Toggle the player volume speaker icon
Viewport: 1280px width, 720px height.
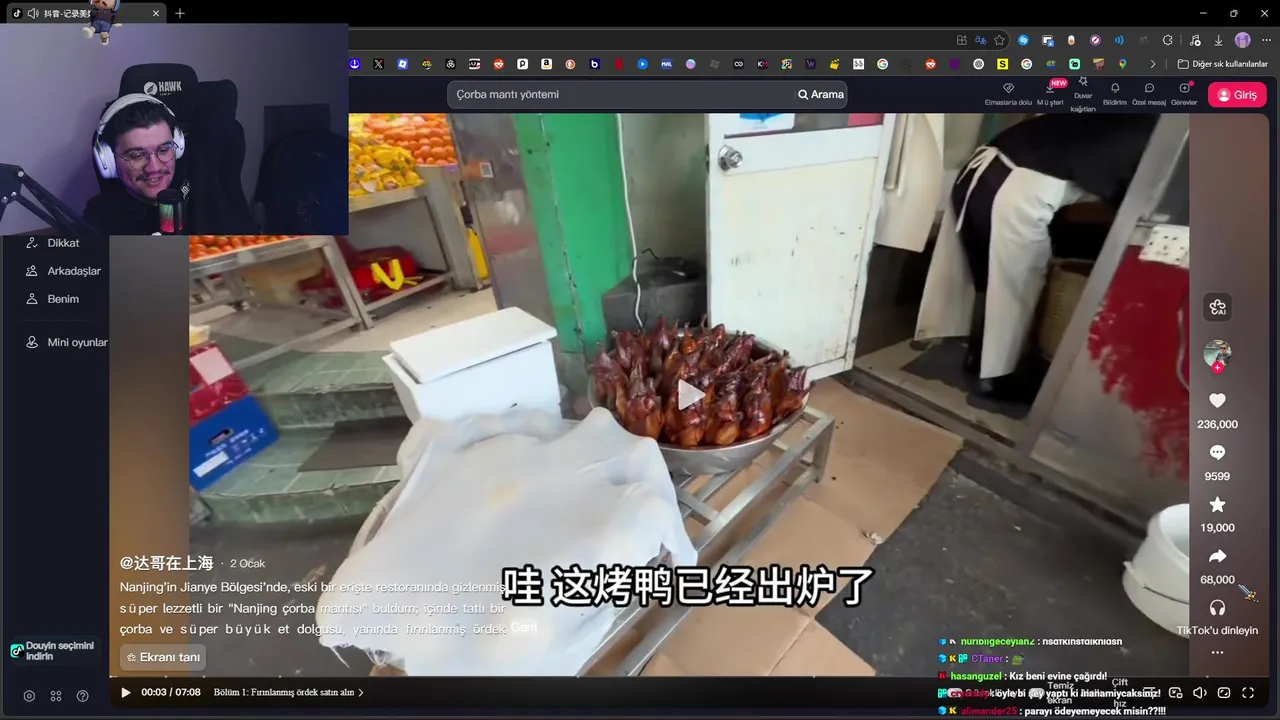pyautogui.click(x=1200, y=692)
